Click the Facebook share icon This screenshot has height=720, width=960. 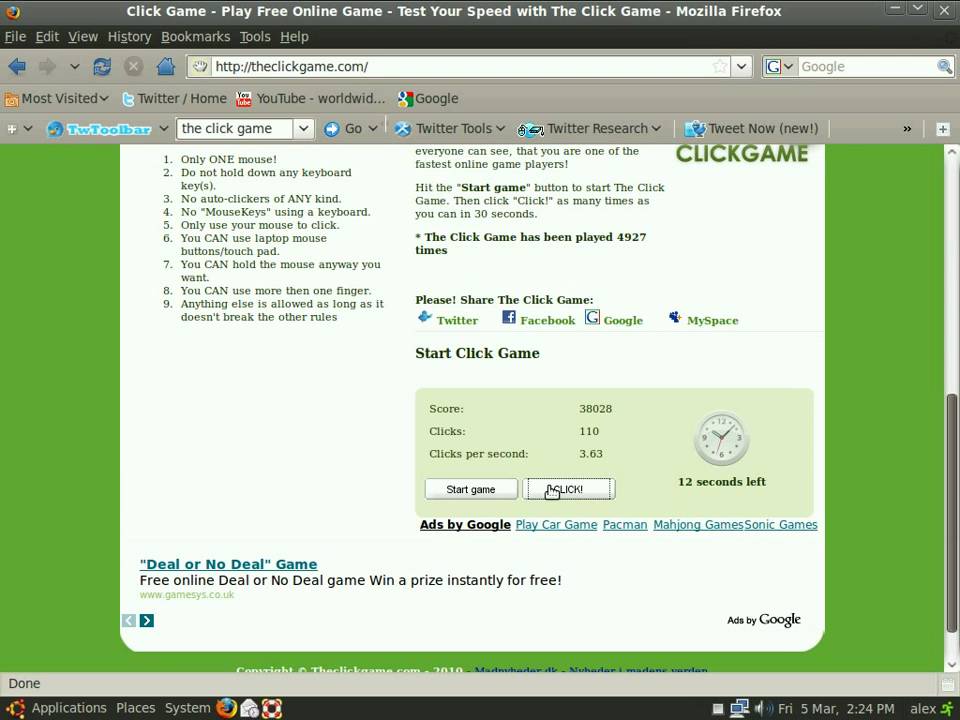(509, 317)
